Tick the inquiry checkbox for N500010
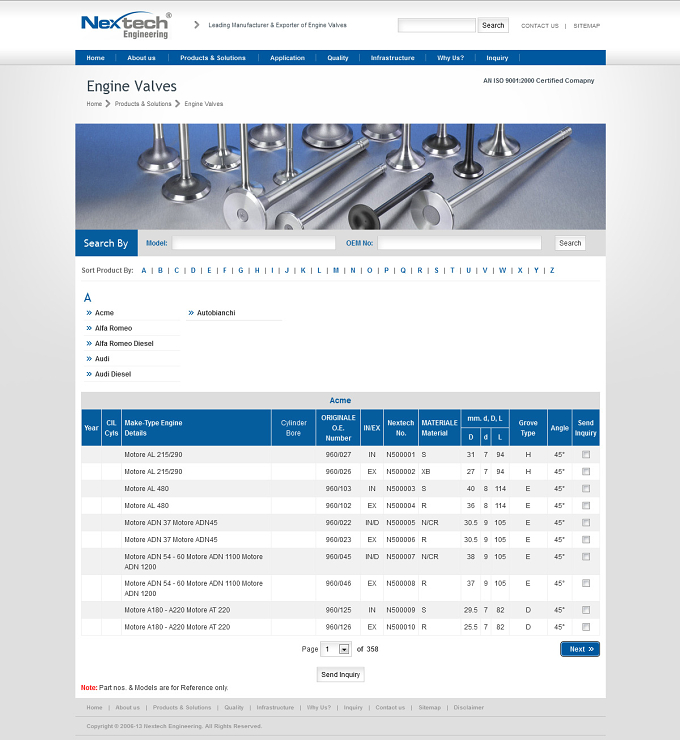The image size is (680, 740). [x=586, y=627]
